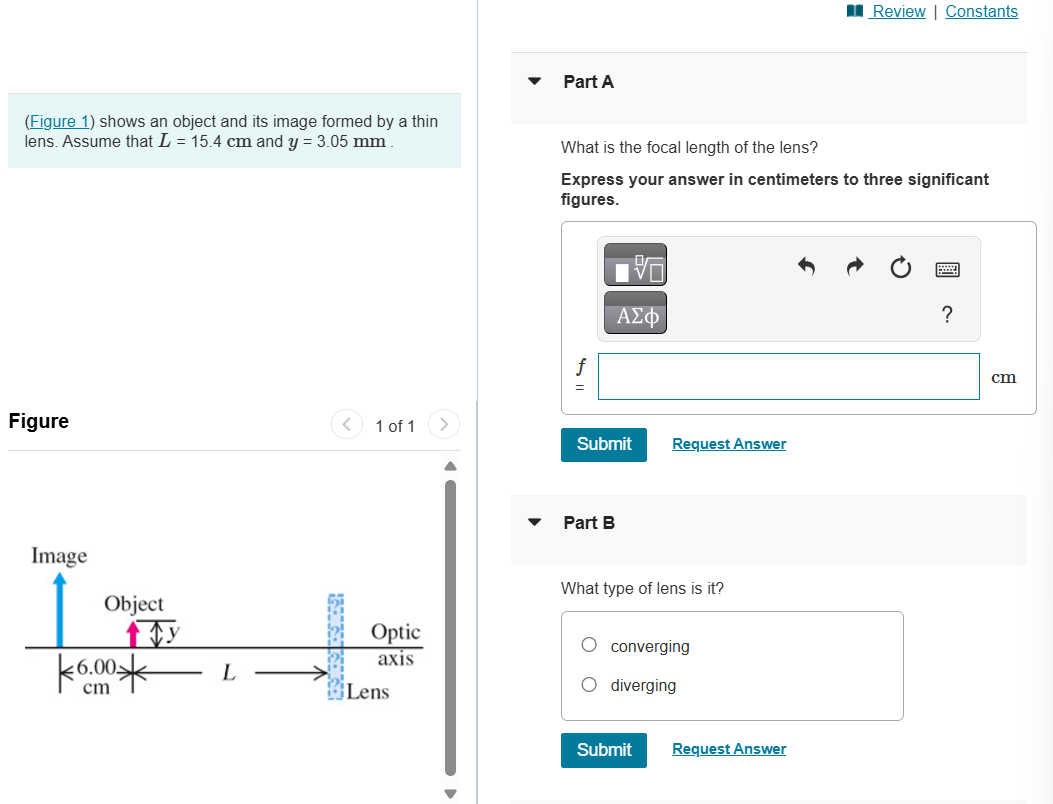This screenshot has width=1053, height=804.
Task: Select the diverging radio button
Action: [589, 684]
